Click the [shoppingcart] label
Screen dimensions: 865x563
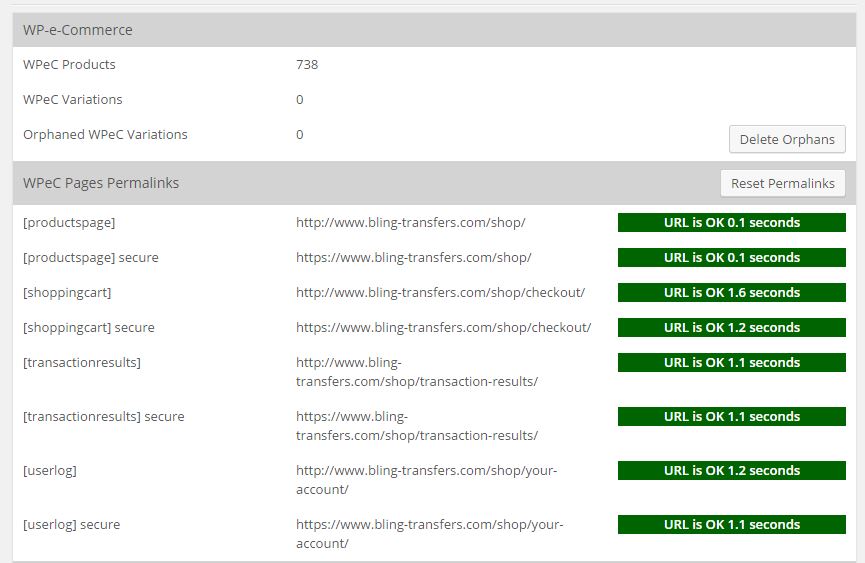[67, 292]
